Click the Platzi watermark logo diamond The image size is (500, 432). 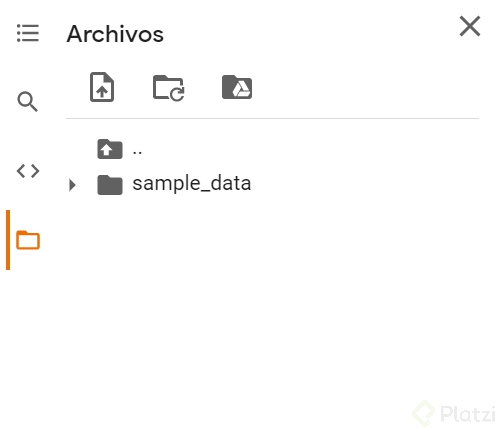(424, 413)
